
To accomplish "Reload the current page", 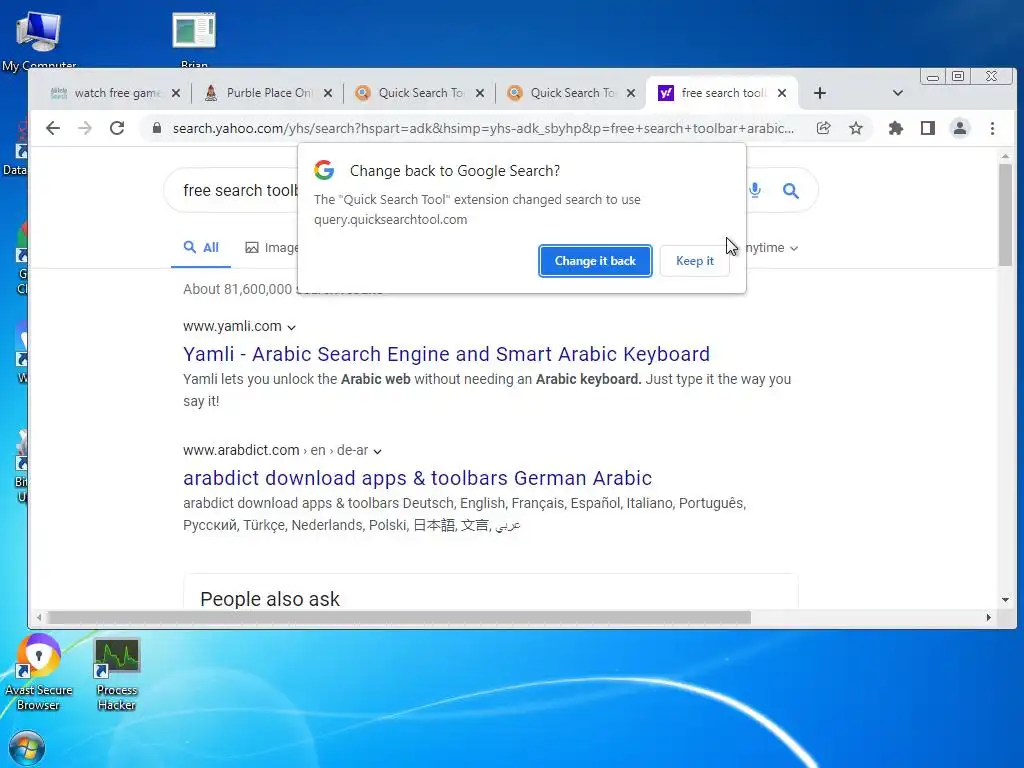I will coord(117,128).
